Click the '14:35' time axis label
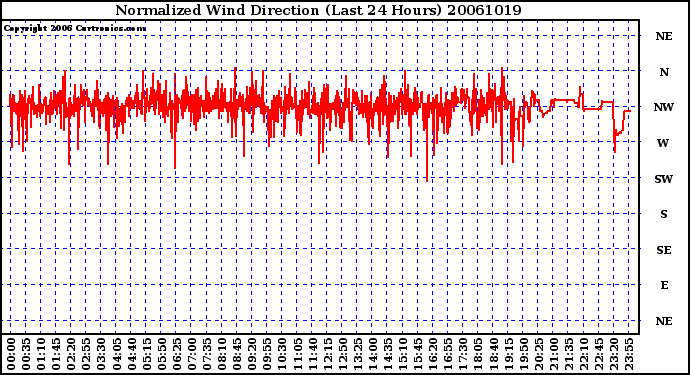The height and width of the screenshot is (375, 690). coord(388,354)
